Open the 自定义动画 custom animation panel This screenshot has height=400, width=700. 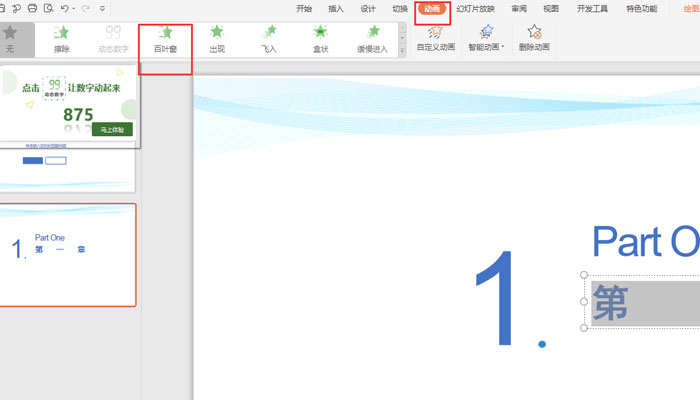coord(435,38)
